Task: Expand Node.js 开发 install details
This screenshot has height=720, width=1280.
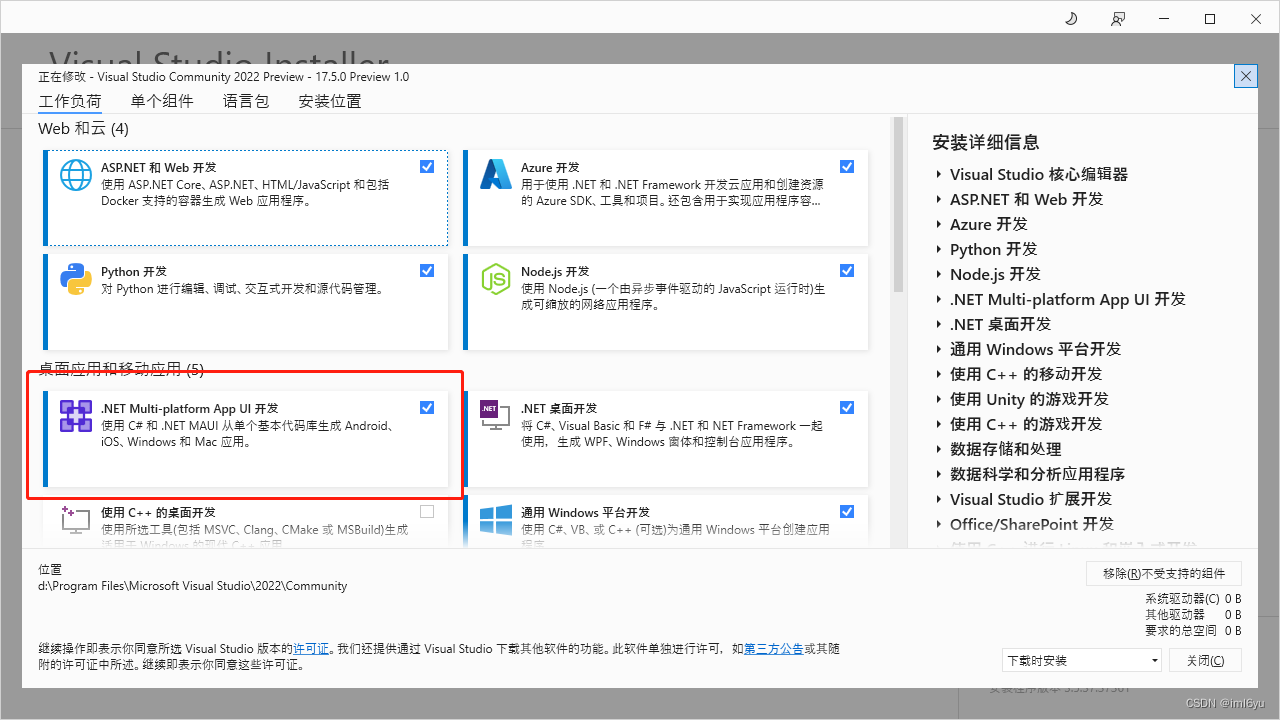Action: coord(940,274)
